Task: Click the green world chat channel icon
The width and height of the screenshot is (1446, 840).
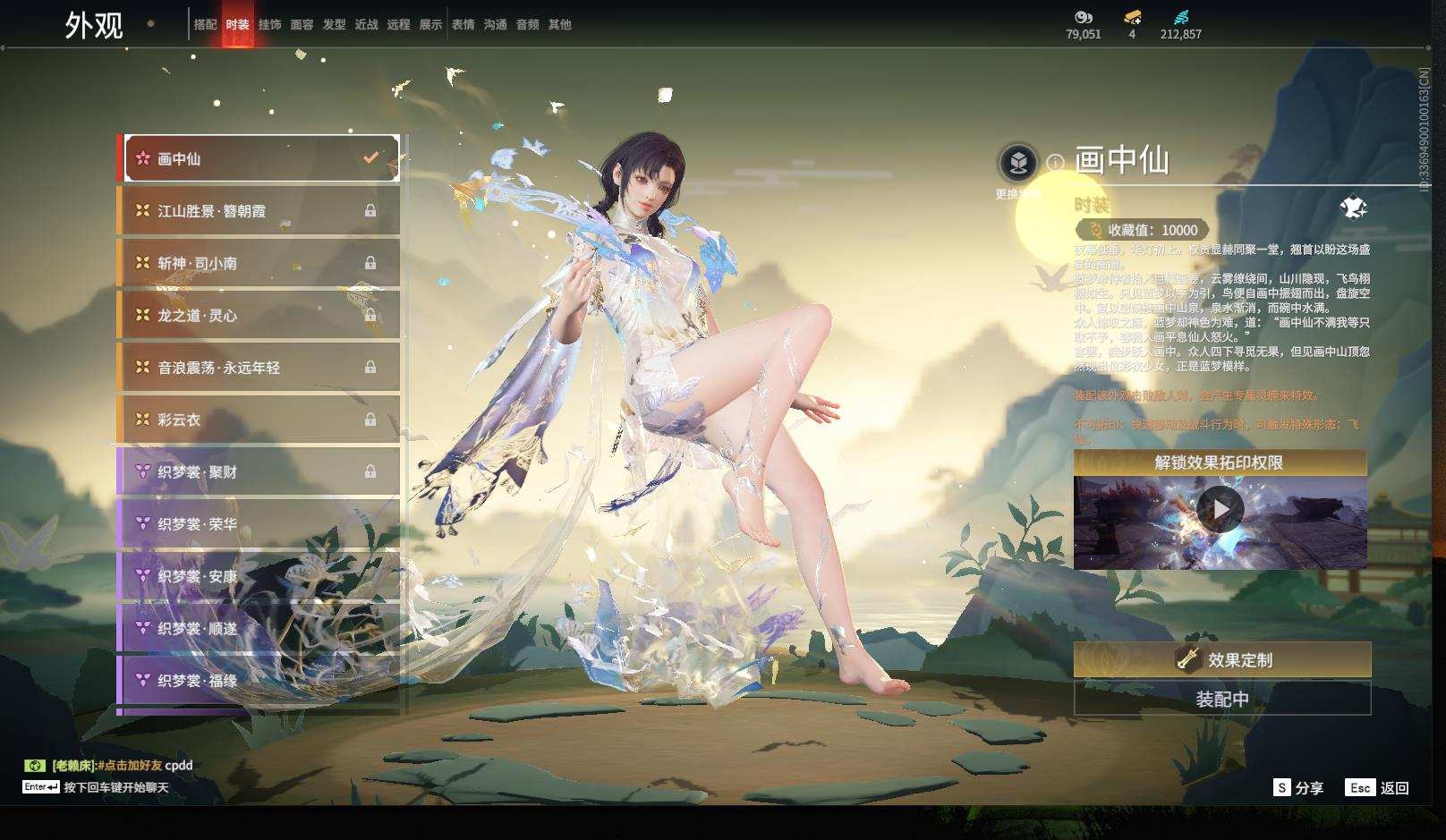Action: (x=35, y=766)
